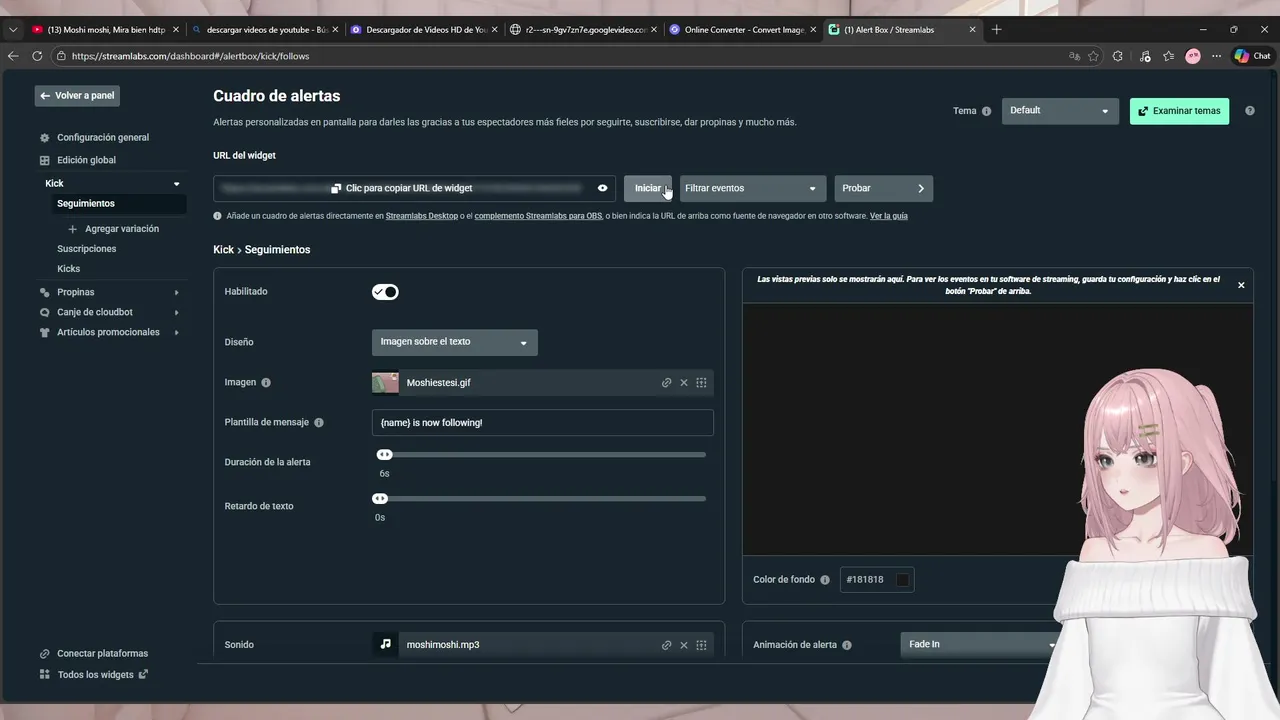The width and height of the screenshot is (1280, 720).
Task: Remove moshimoshi.mp3 sound with X
Action: (684, 645)
